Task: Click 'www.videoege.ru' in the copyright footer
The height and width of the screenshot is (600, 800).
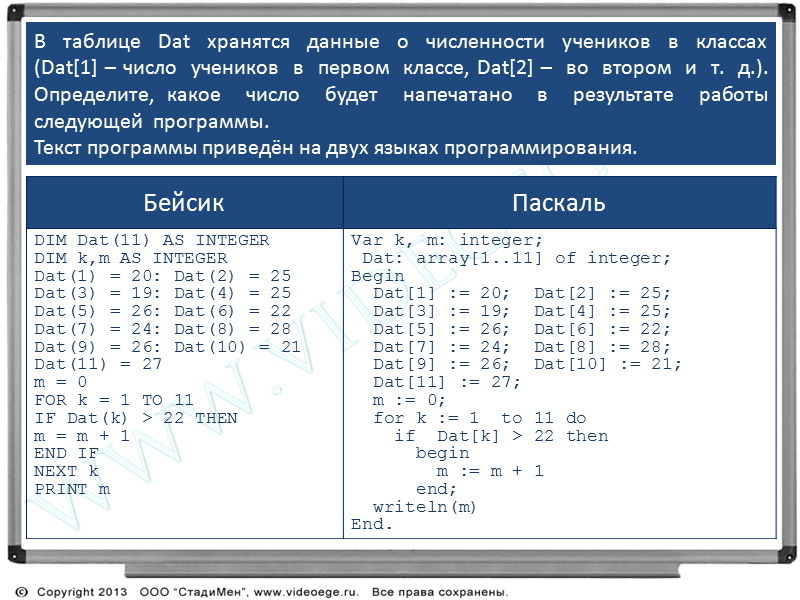Action: tap(307, 592)
